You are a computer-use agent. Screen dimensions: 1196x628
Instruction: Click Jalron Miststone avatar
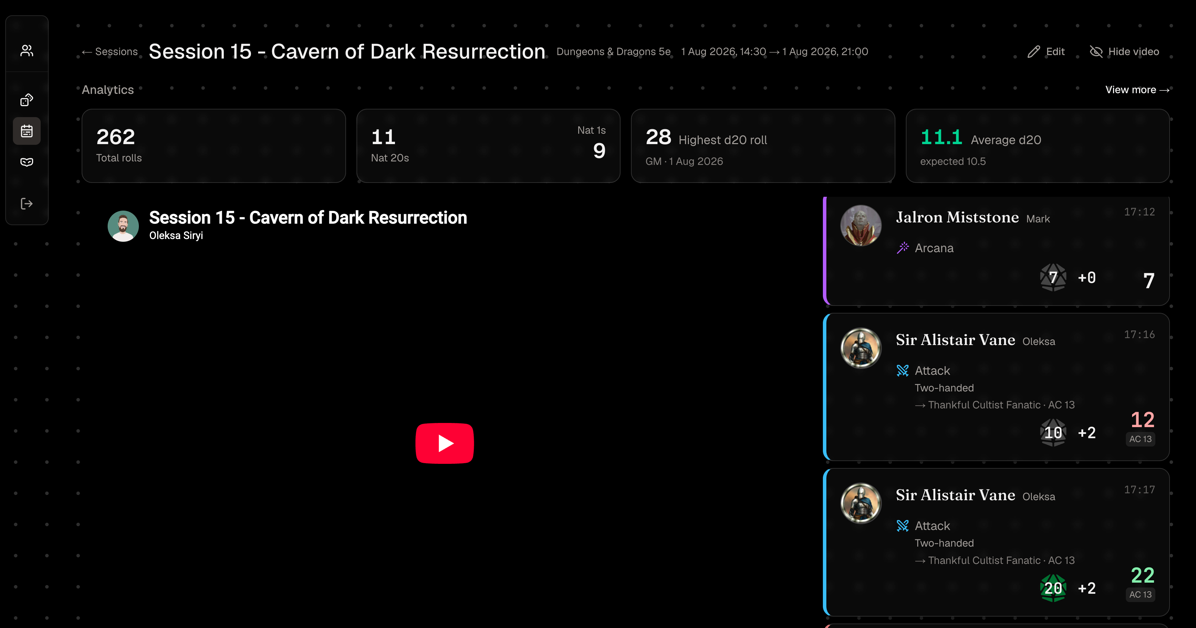pos(861,226)
